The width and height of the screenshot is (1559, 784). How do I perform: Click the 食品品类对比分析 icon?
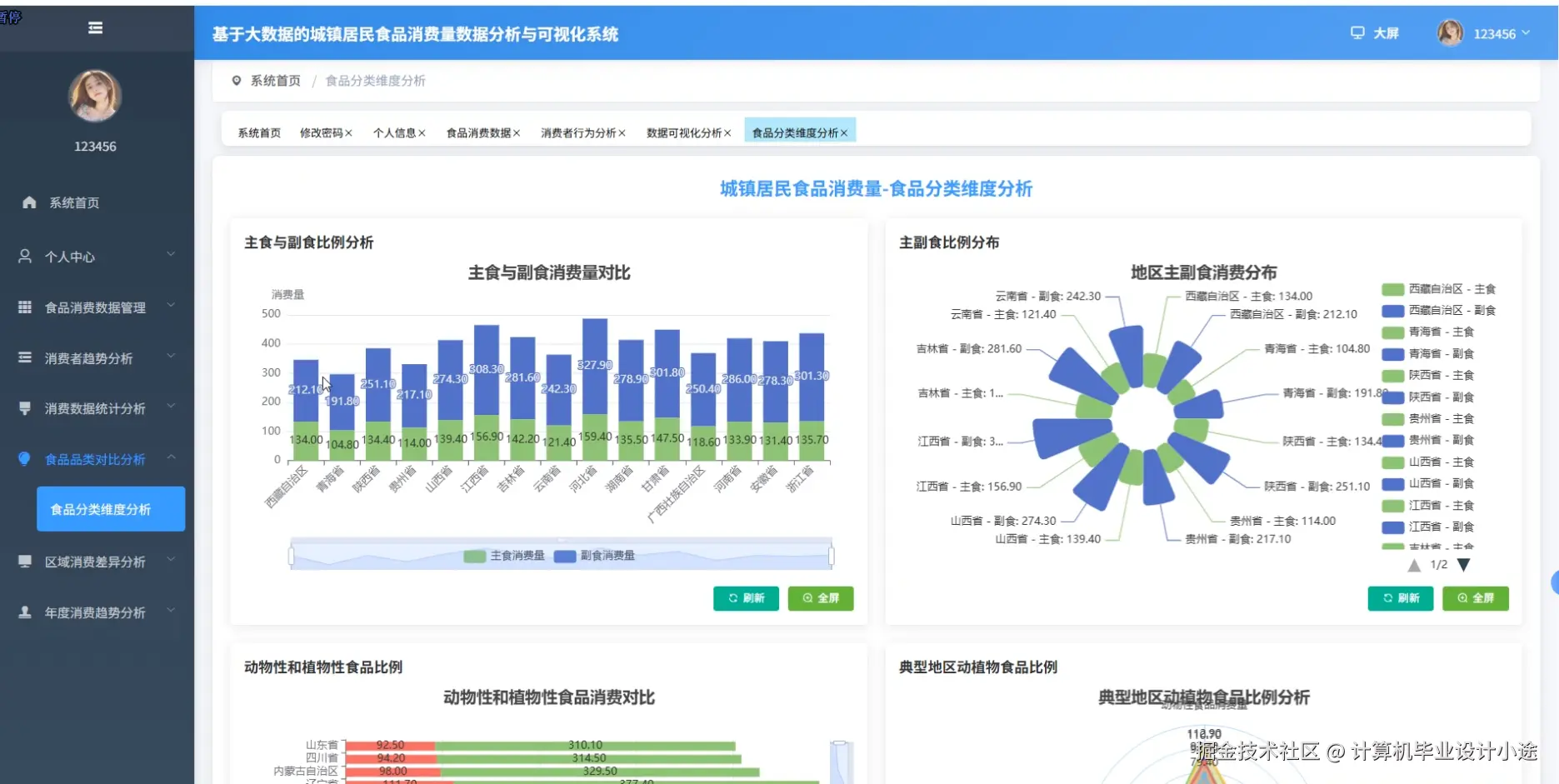point(25,459)
